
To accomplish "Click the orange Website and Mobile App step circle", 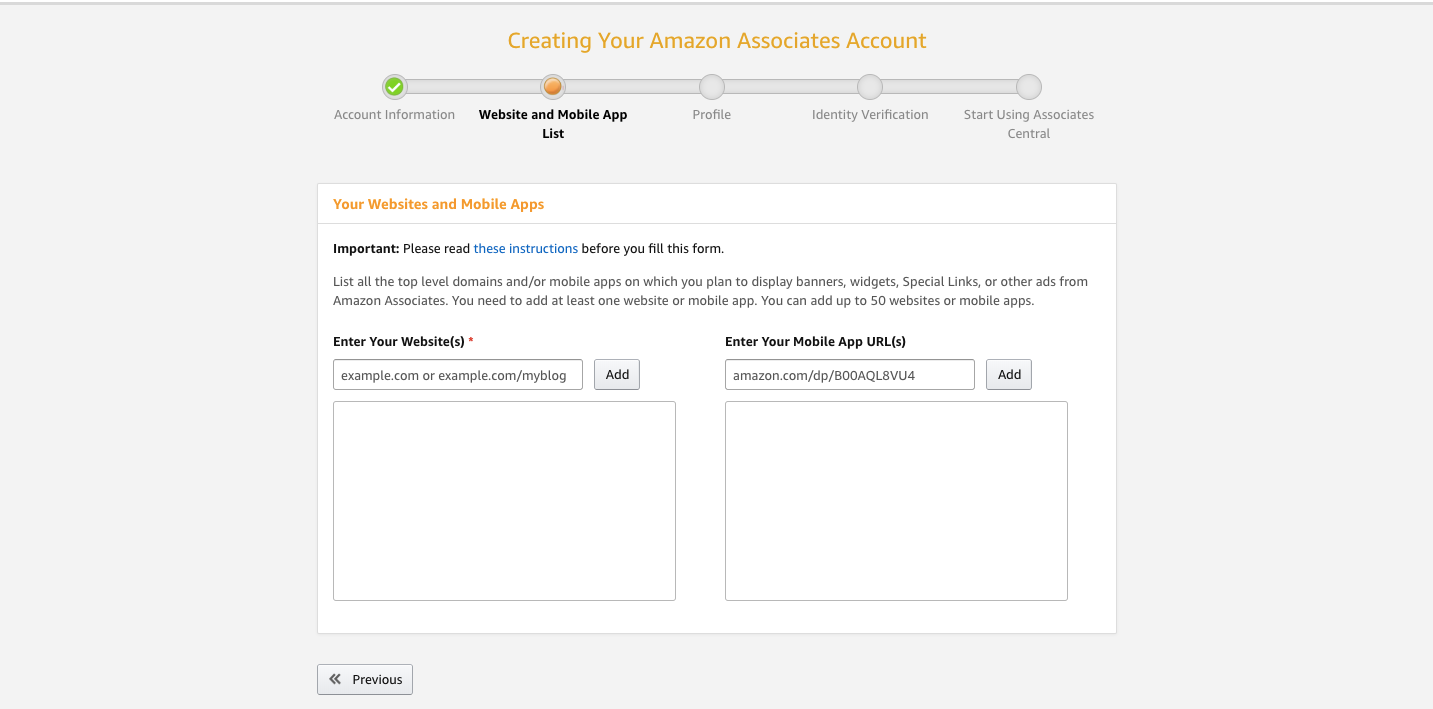I will pyautogui.click(x=553, y=87).
